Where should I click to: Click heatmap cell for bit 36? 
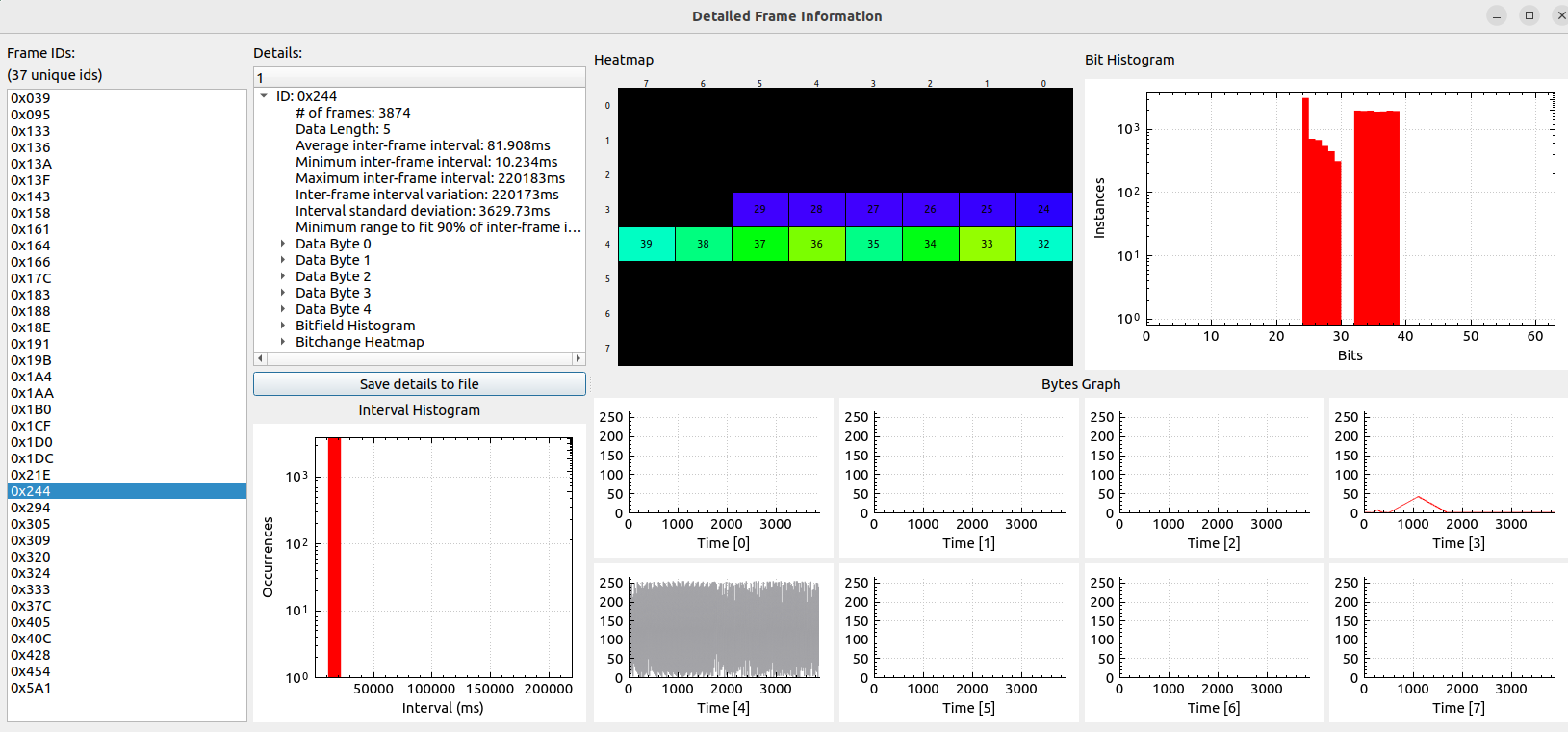click(x=817, y=244)
